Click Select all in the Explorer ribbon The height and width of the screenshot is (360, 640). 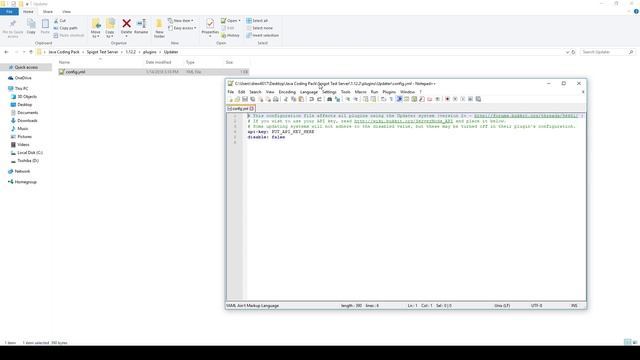pos(257,20)
